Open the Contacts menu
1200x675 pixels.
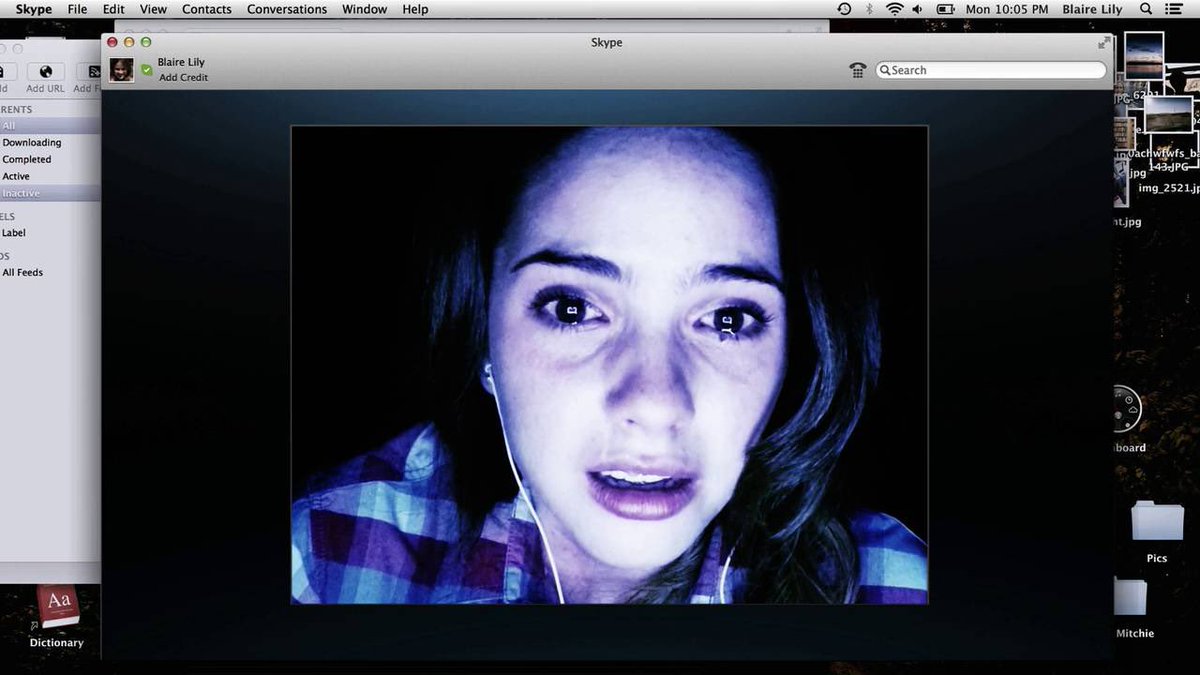[207, 9]
